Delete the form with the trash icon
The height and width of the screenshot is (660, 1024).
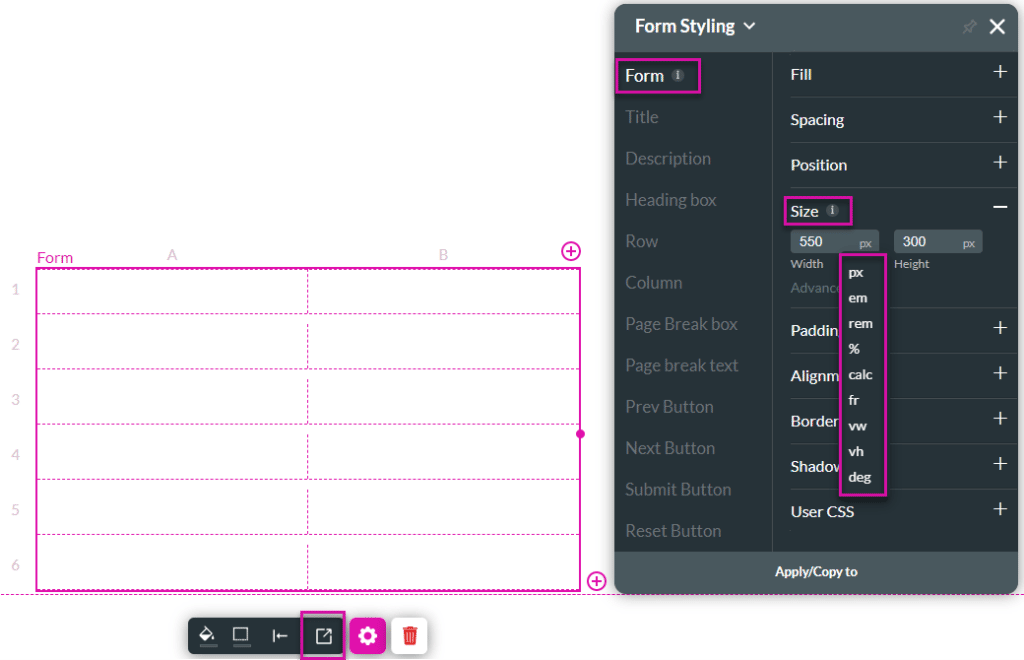409,636
